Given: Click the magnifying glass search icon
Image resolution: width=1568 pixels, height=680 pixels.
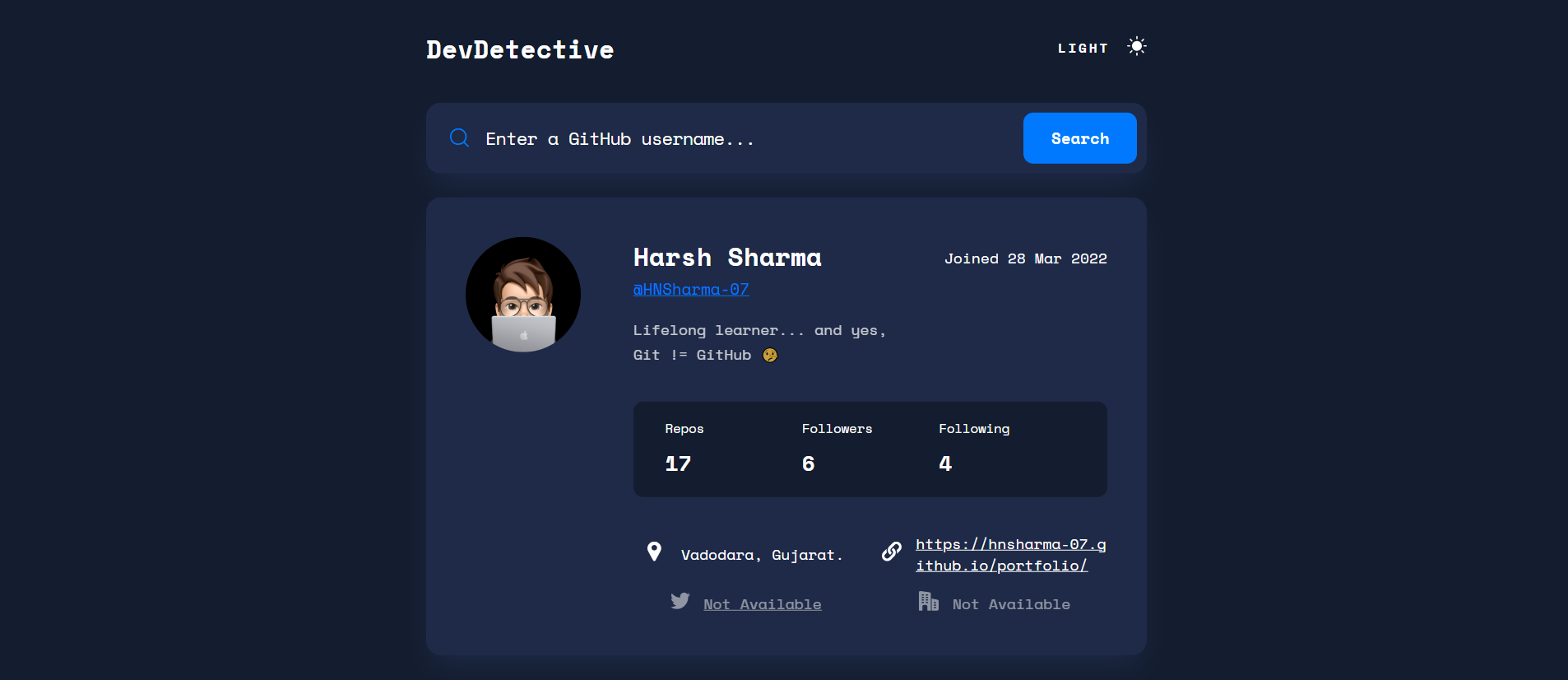Looking at the screenshot, I should [459, 138].
